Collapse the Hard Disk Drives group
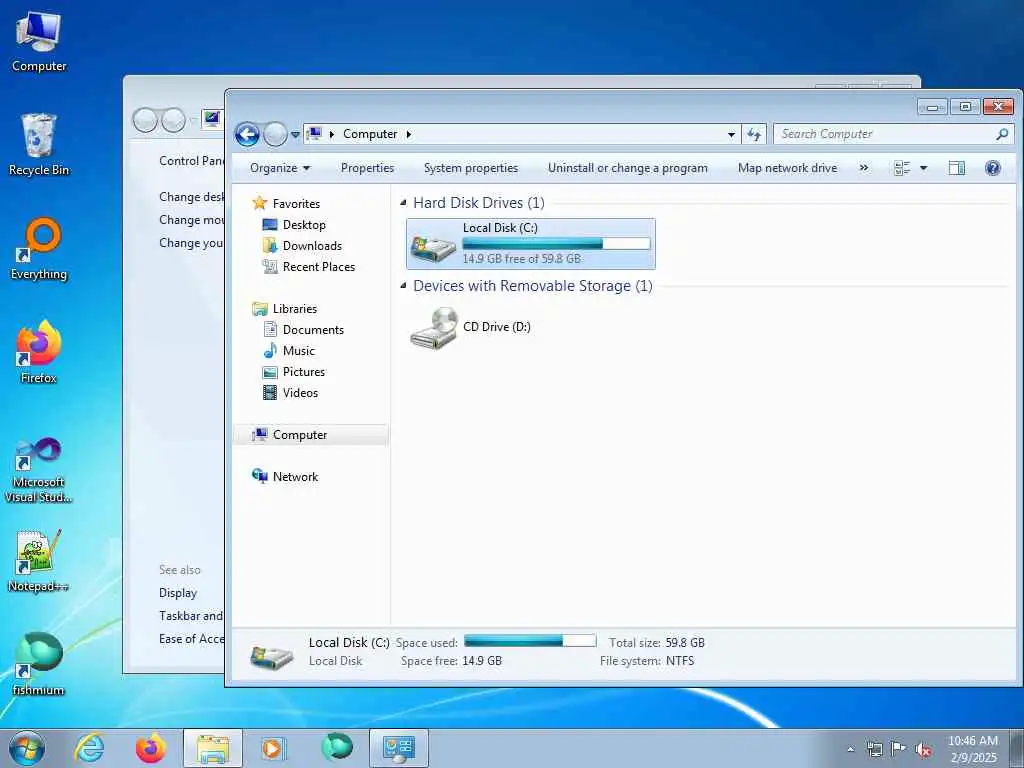The height and width of the screenshot is (768, 1024). pos(403,203)
